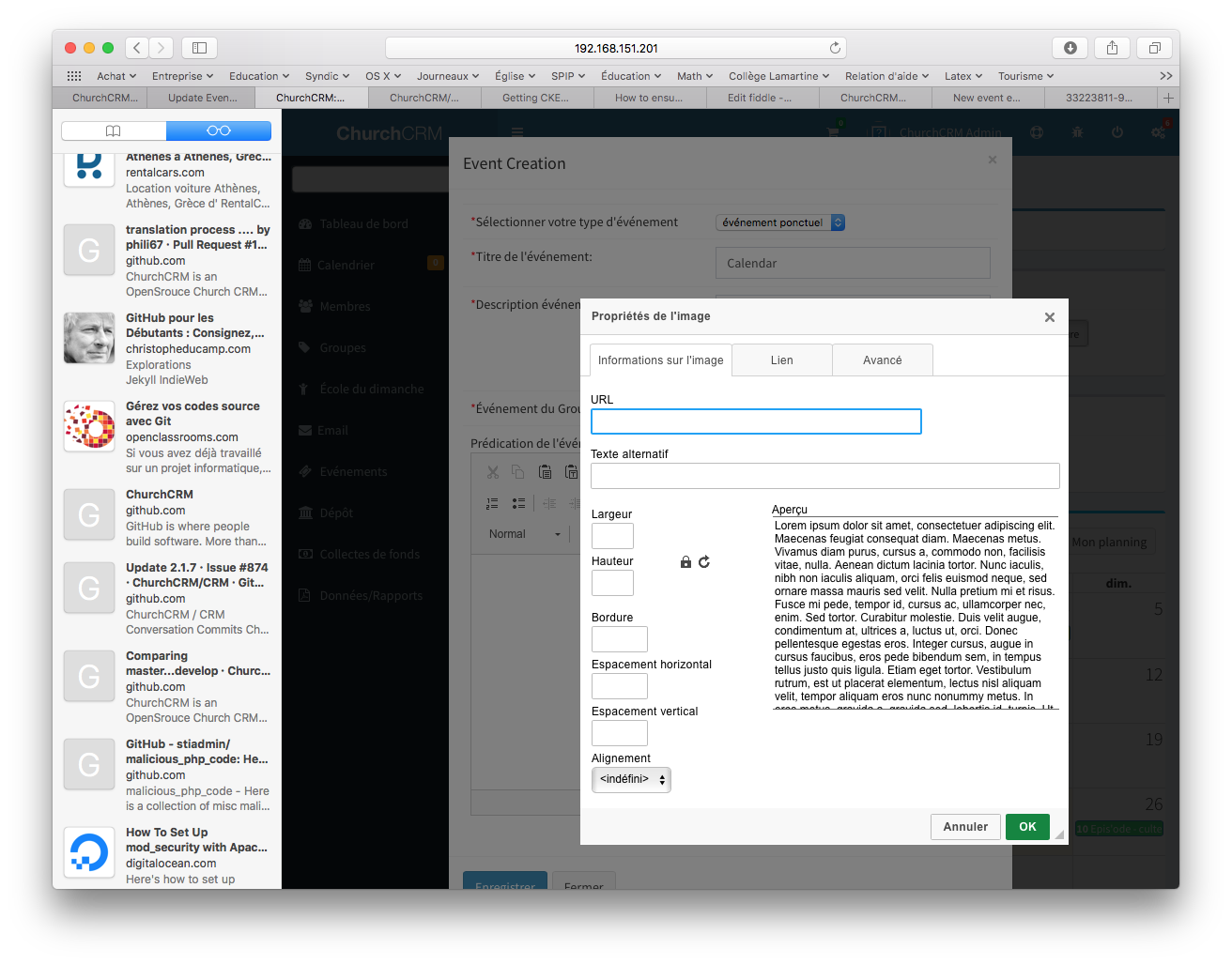Click the Cut scissors icon in editor
This screenshot has width=1232, height=964.
[493, 472]
